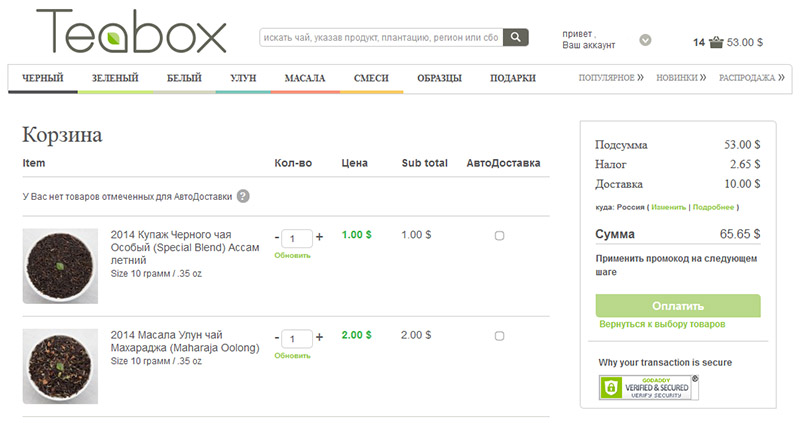Click the Налог 2.65 $ value

tap(745, 164)
